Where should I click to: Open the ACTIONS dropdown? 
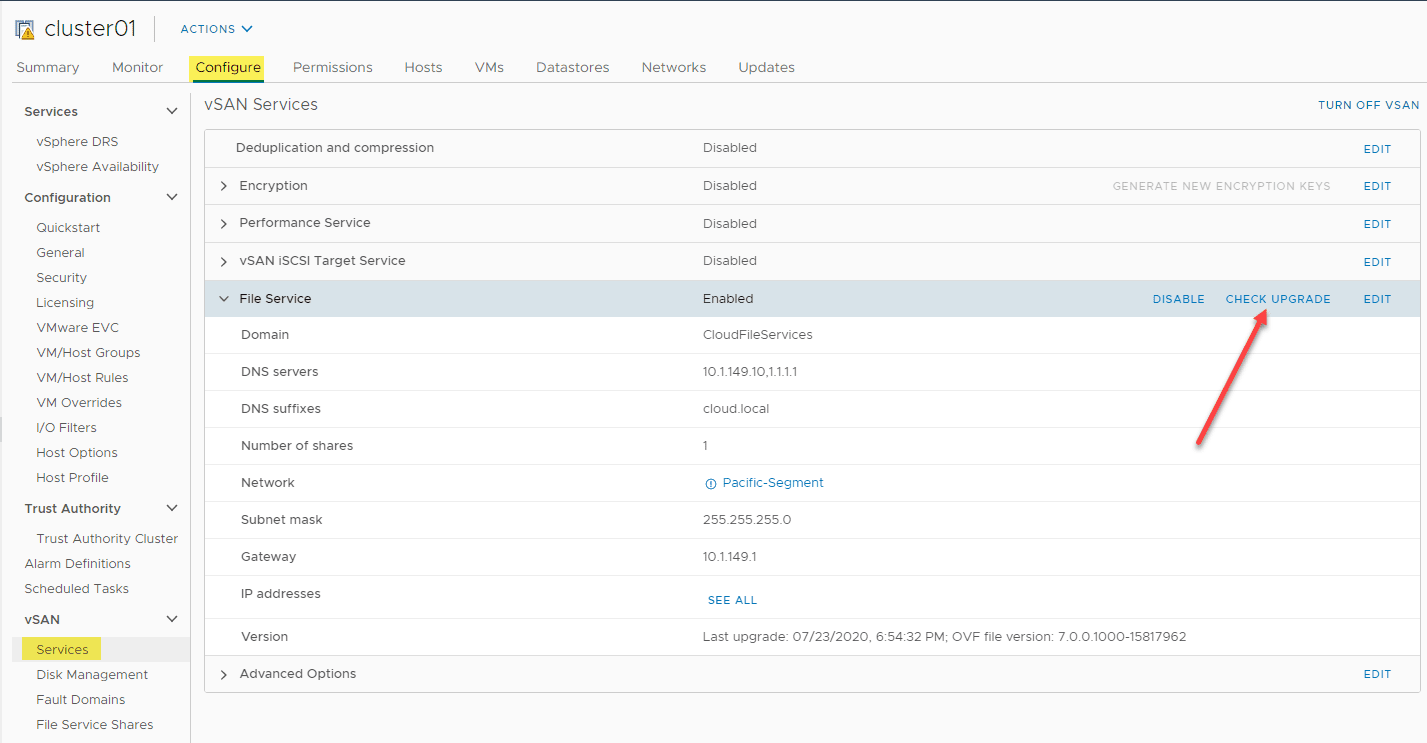click(215, 28)
